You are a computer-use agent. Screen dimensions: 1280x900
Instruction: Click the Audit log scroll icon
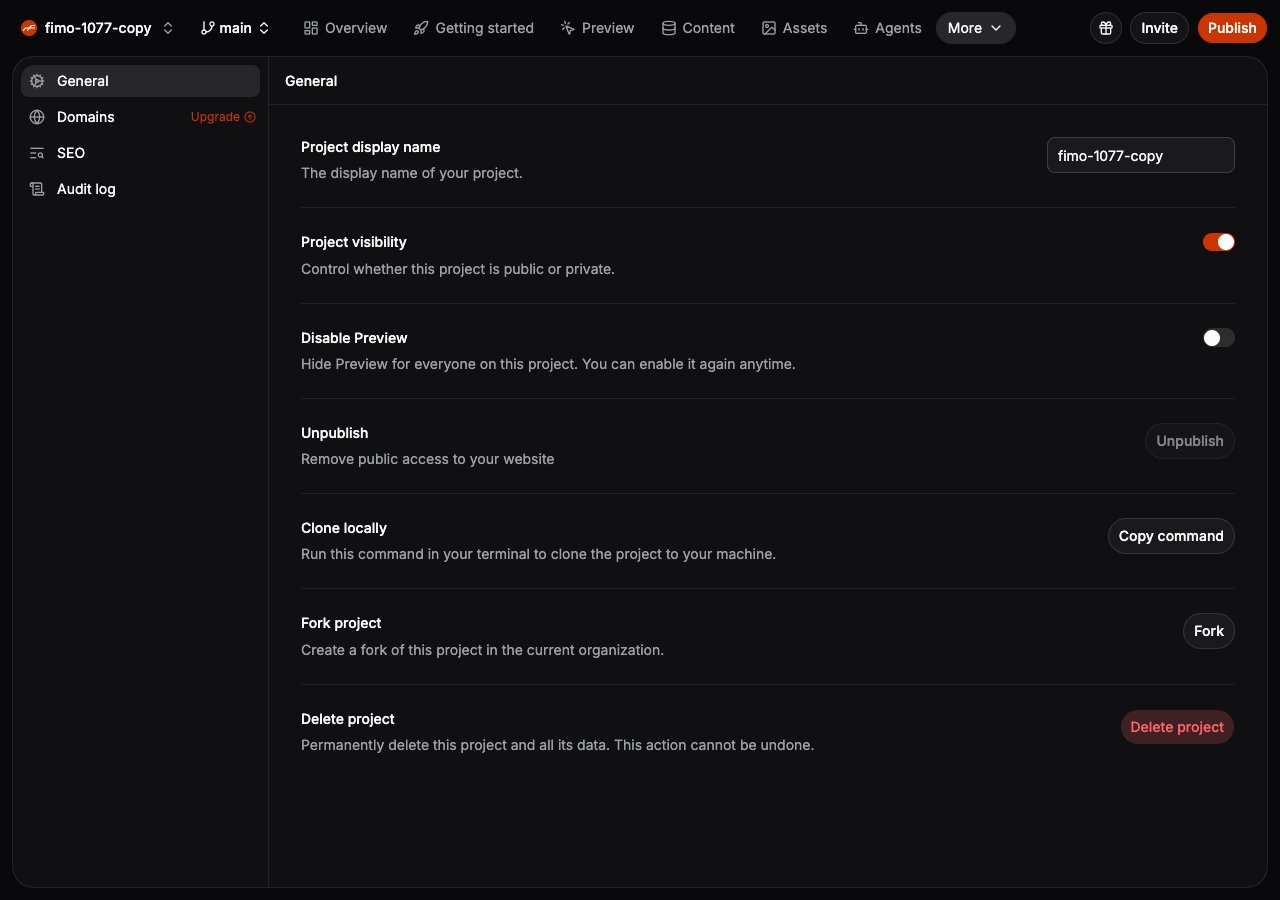[37, 189]
